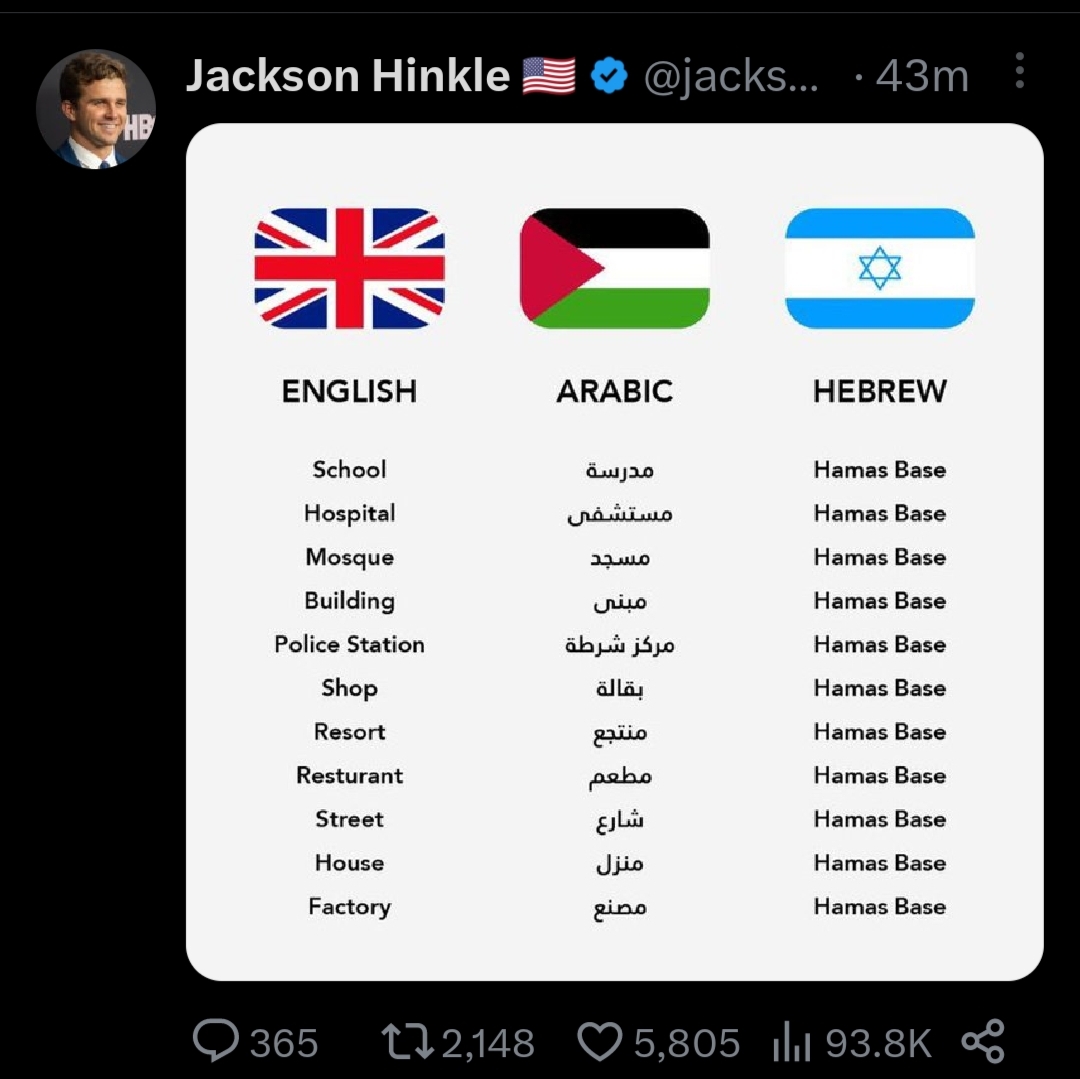Open the attached image at ARABIC heading
Viewport: 1080px width, 1079px height.
614,391
